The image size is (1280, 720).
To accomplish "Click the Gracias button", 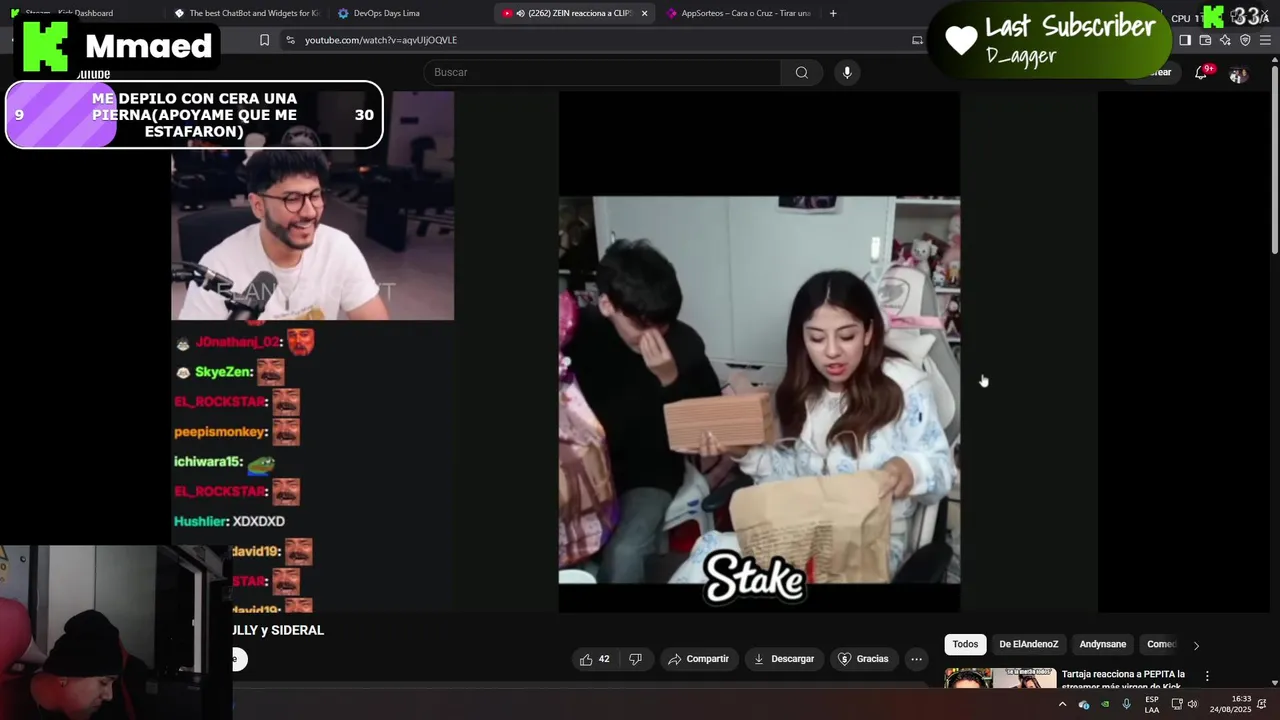I will pos(863,659).
